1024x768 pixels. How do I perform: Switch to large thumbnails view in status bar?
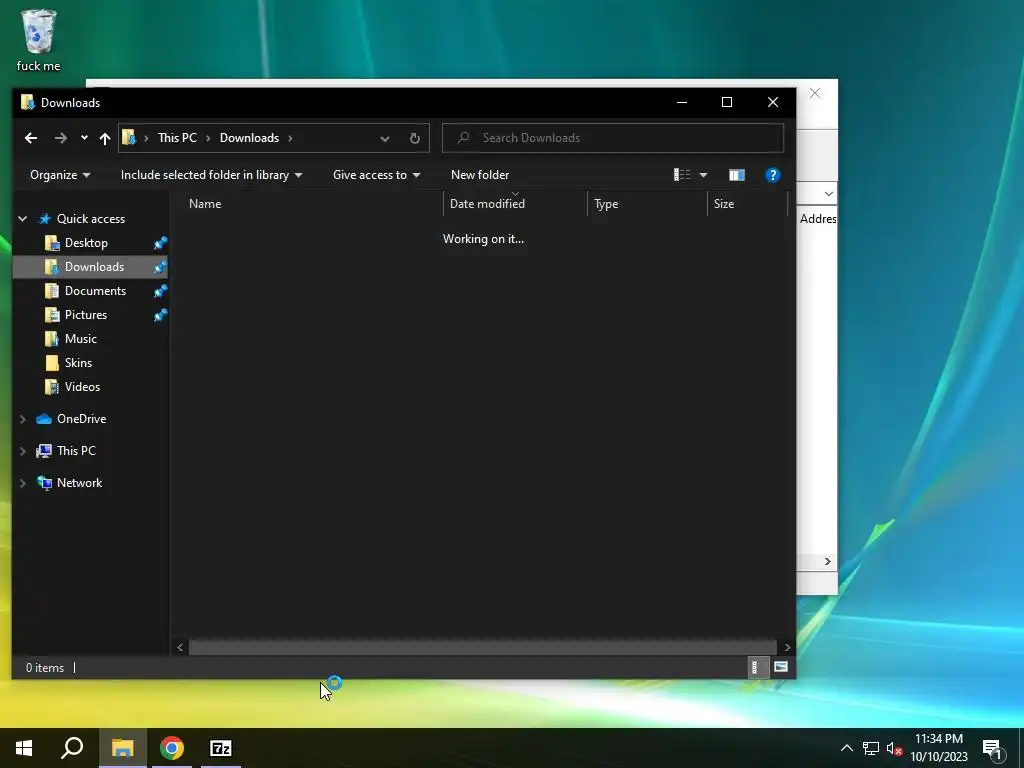780,667
